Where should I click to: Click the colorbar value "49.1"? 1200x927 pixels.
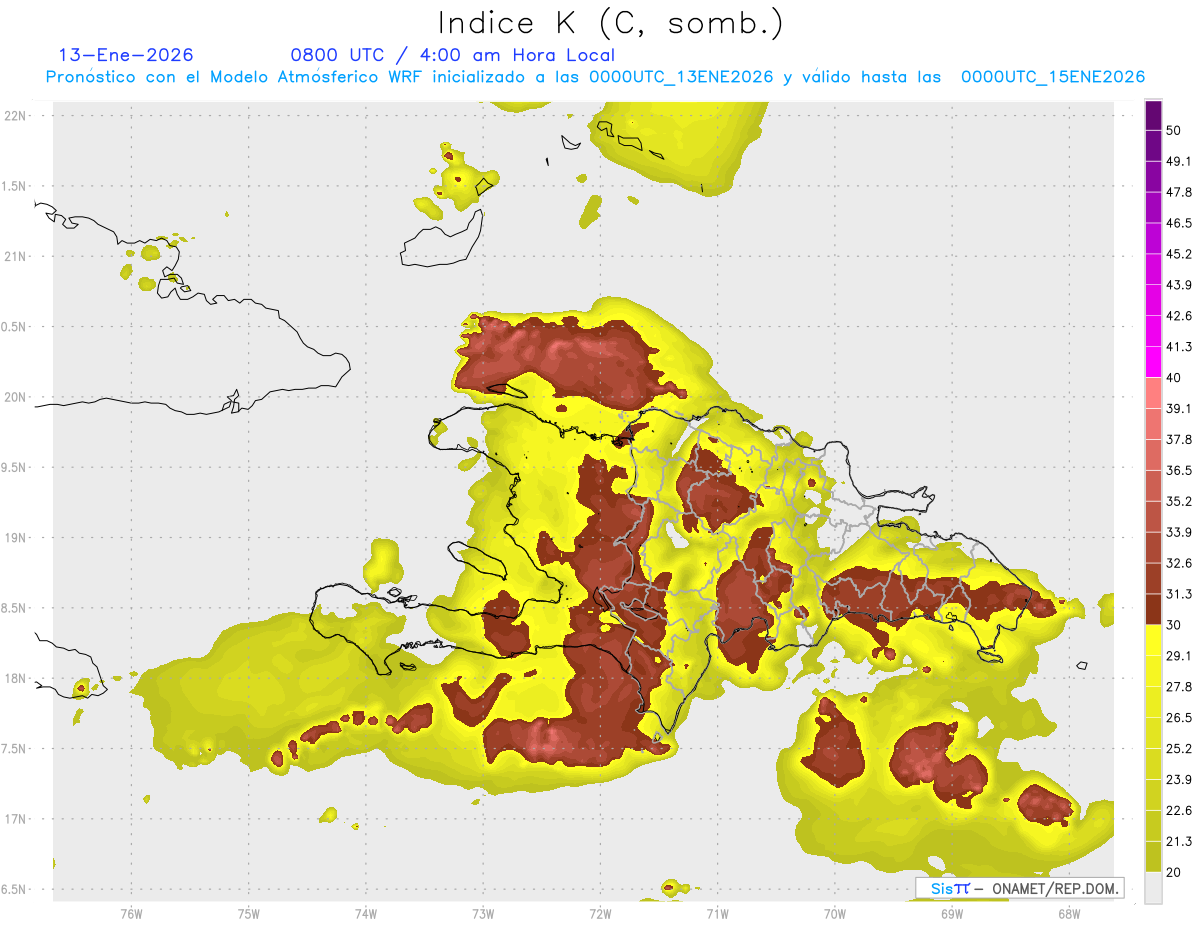coord(1179,161)
